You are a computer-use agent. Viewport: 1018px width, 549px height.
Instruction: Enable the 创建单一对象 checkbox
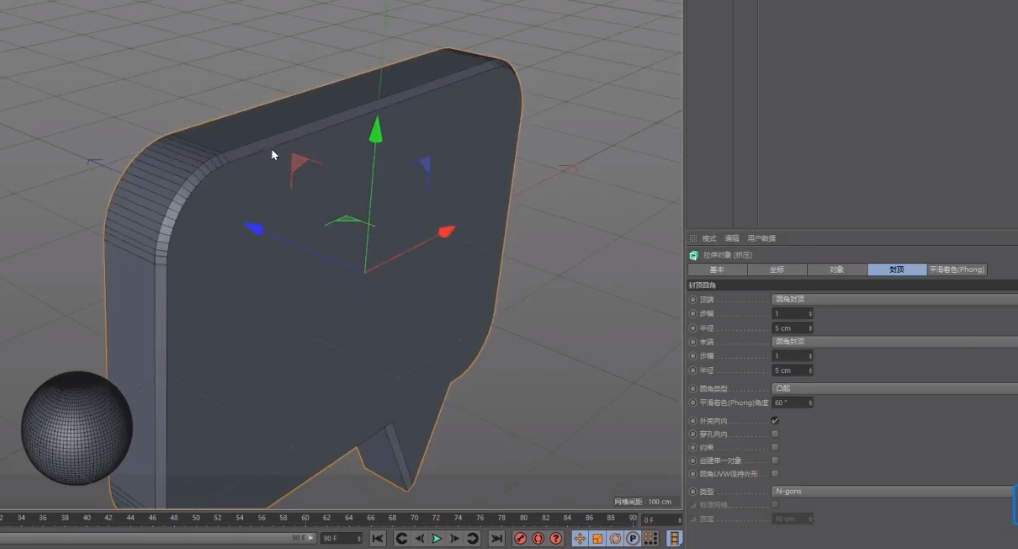click(775, 460)
